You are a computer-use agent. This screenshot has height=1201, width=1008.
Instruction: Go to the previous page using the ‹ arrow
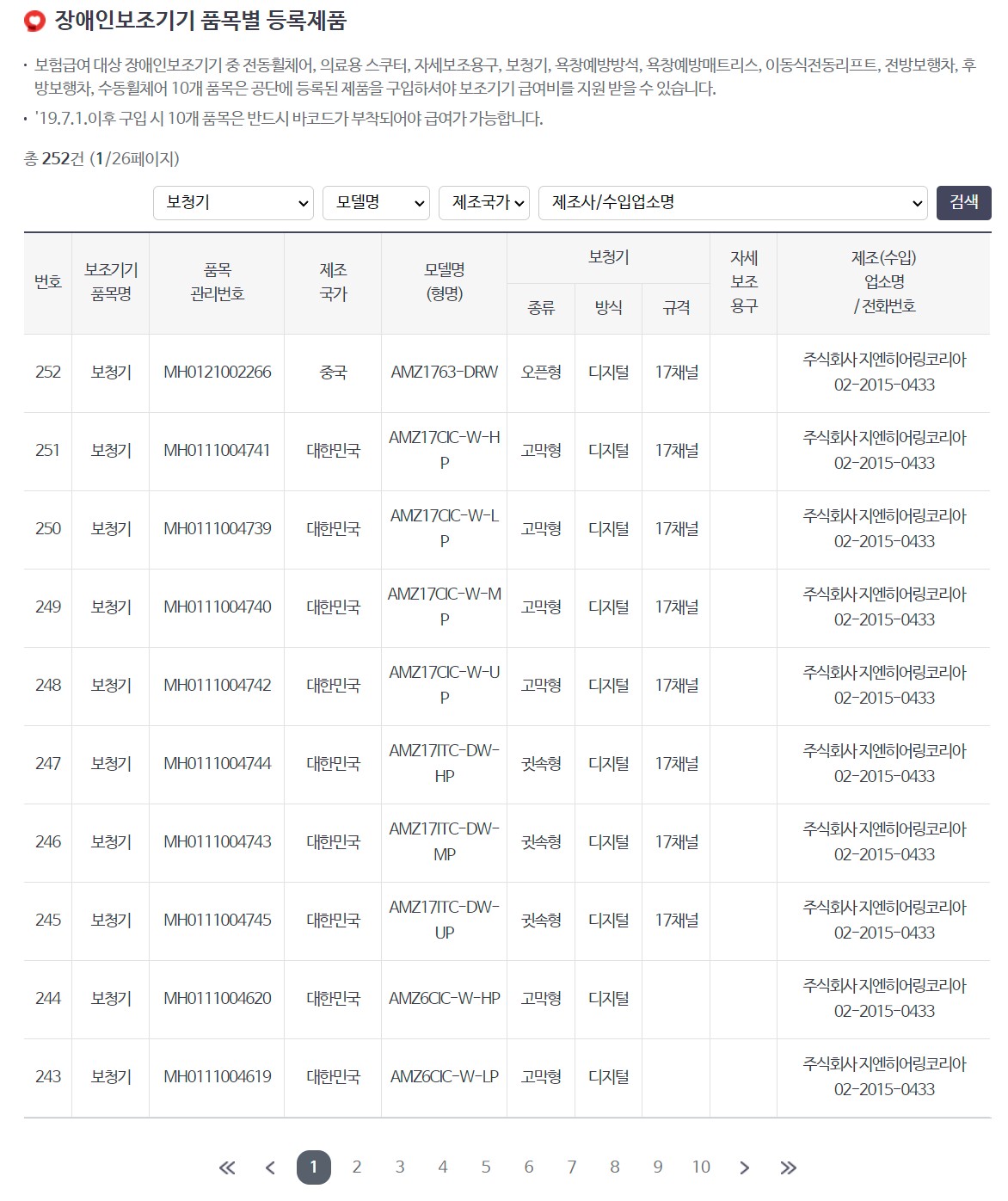pos(271,1166)
